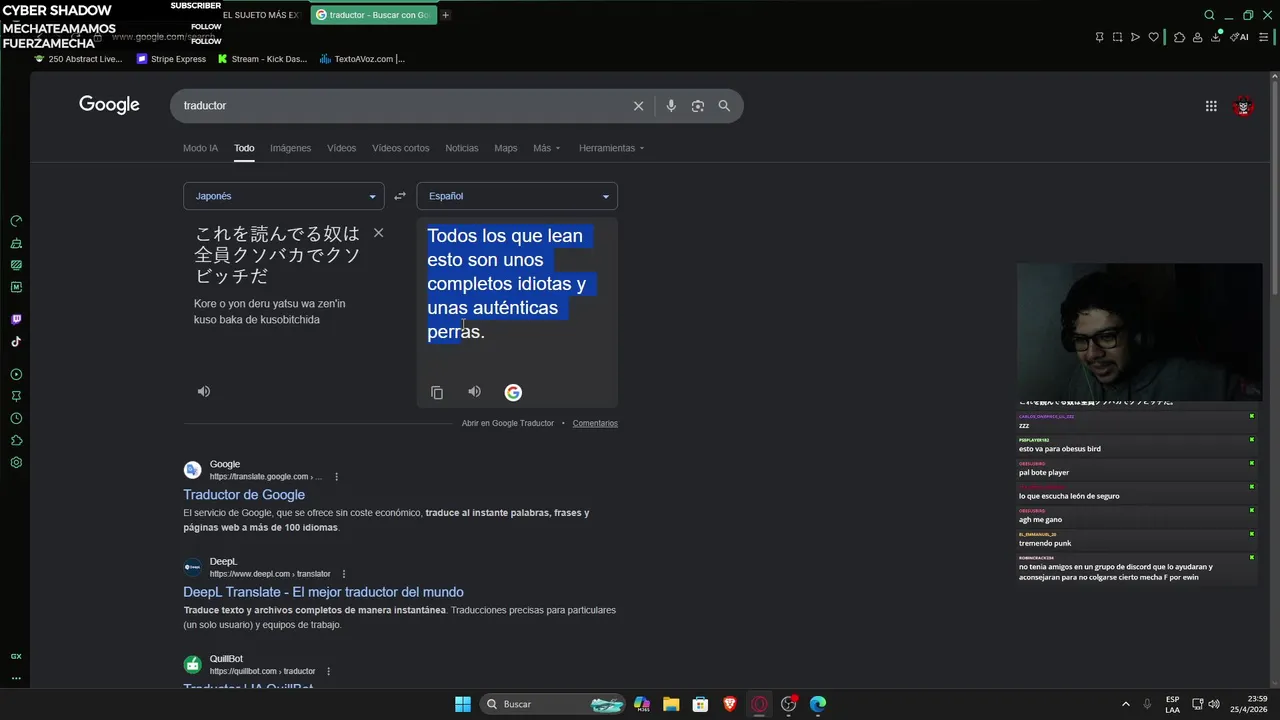Expand the Japonés source language dropdown

click(284, 196)
